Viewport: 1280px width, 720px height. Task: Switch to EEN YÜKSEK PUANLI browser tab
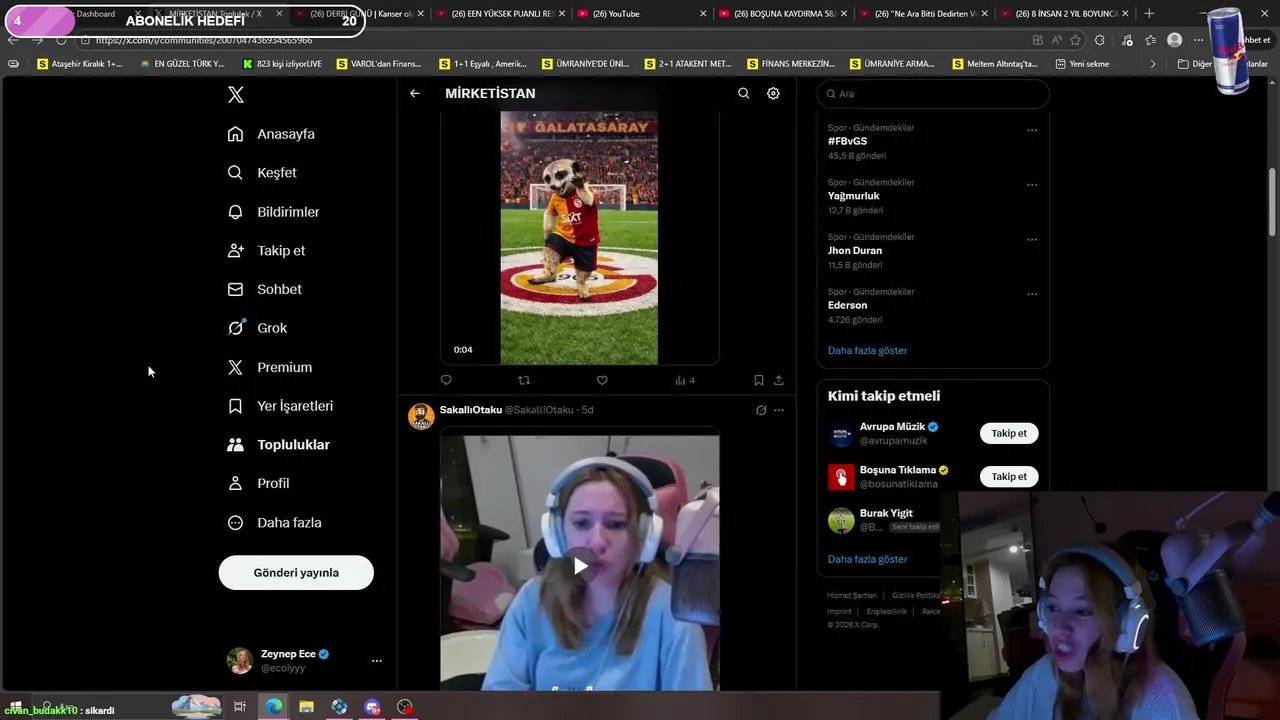tap(502, 14)
